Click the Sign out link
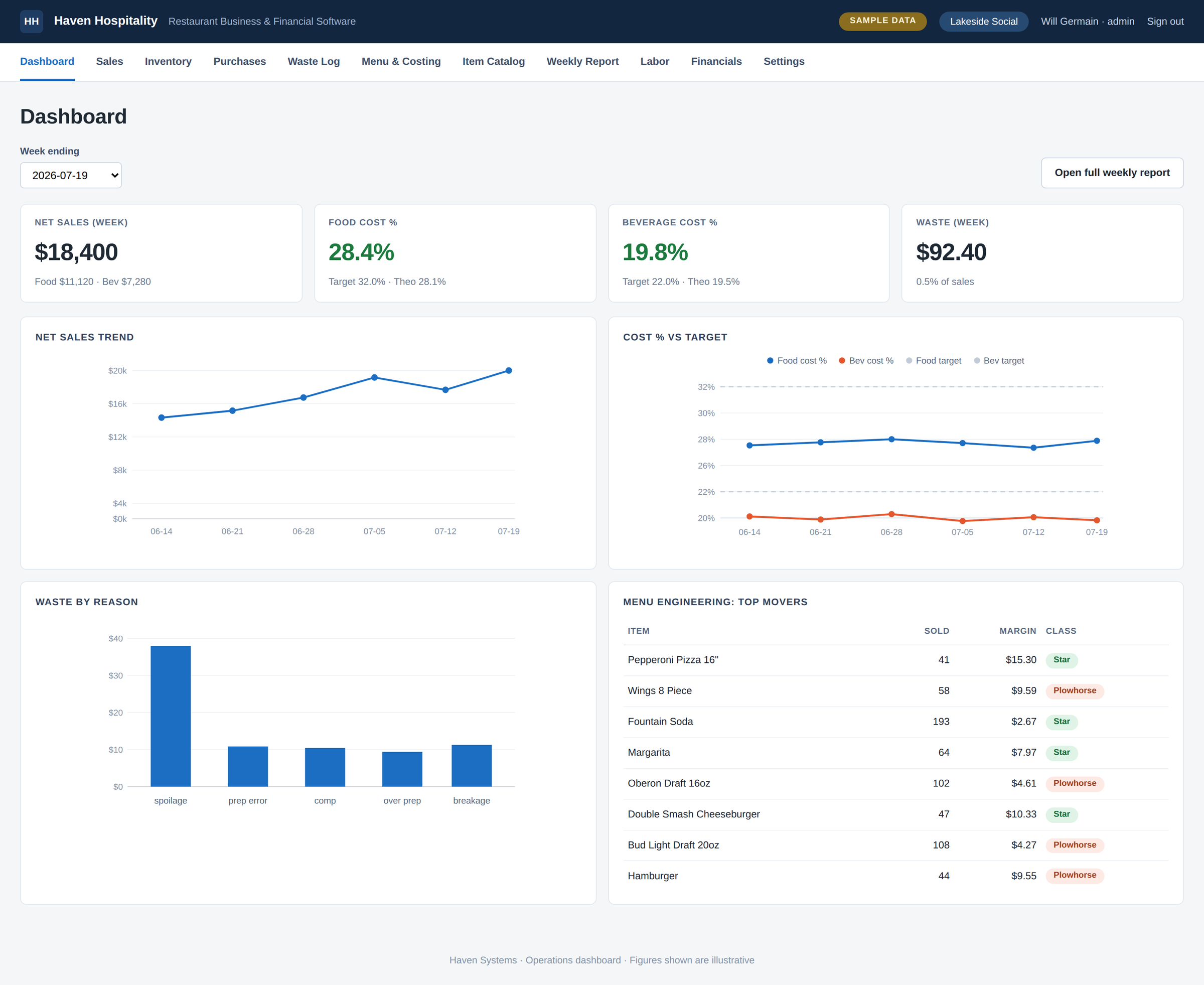Viewport: 1204px width, 985px height. 1165,22
